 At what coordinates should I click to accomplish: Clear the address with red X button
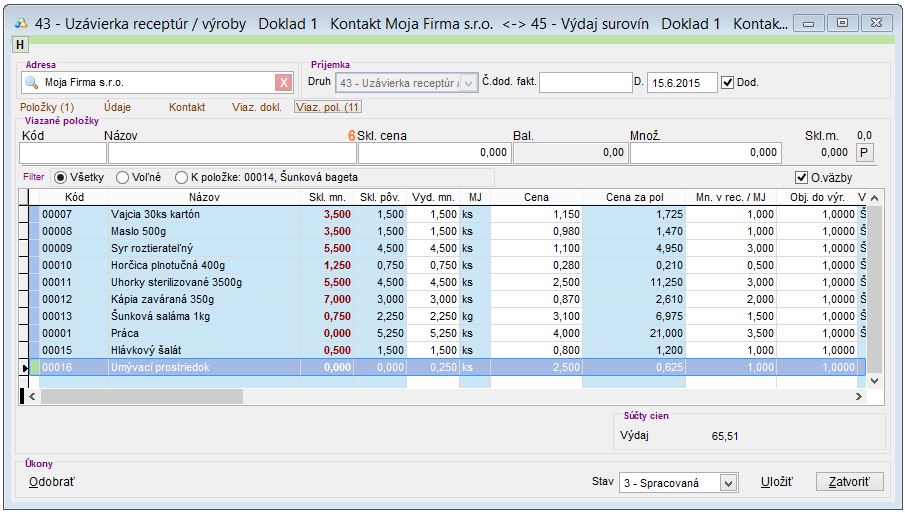pos(284,83)
